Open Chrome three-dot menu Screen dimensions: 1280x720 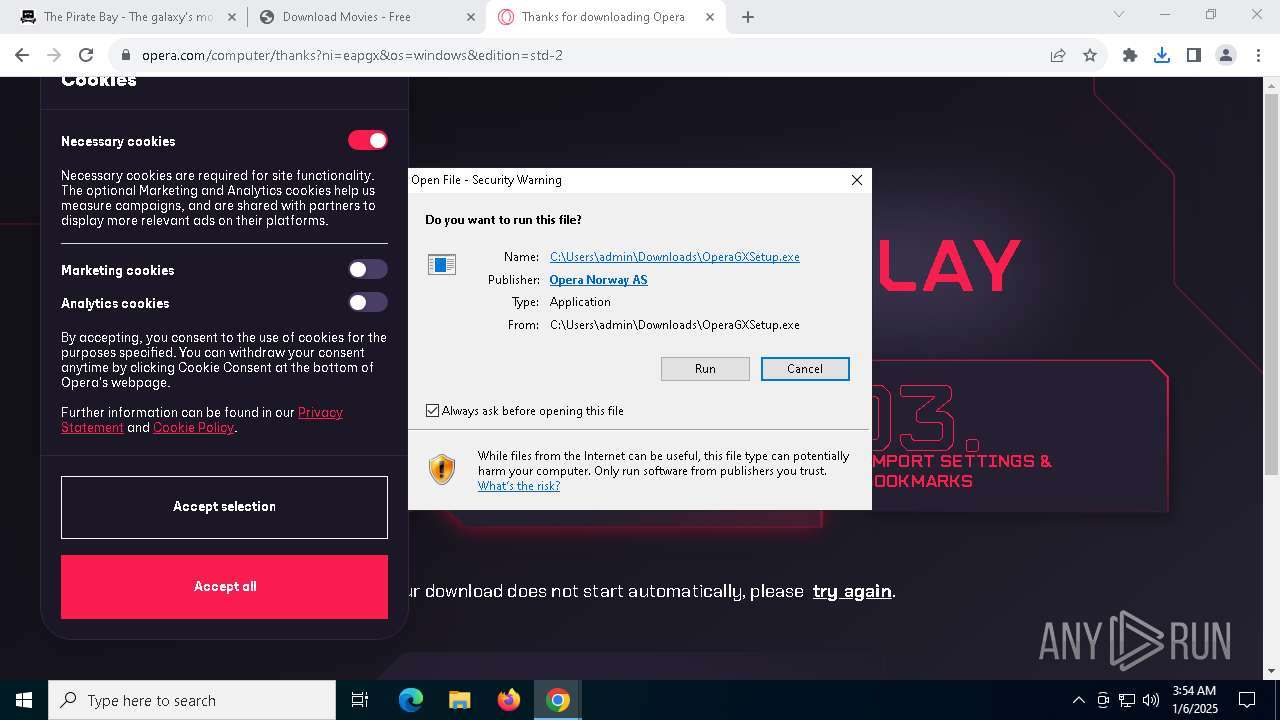click(x=1257, y=55)
